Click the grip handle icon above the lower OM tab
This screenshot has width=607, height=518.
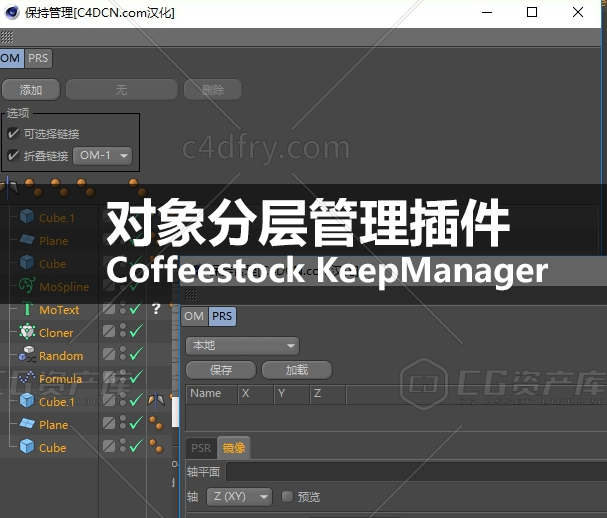click(191, 295)
